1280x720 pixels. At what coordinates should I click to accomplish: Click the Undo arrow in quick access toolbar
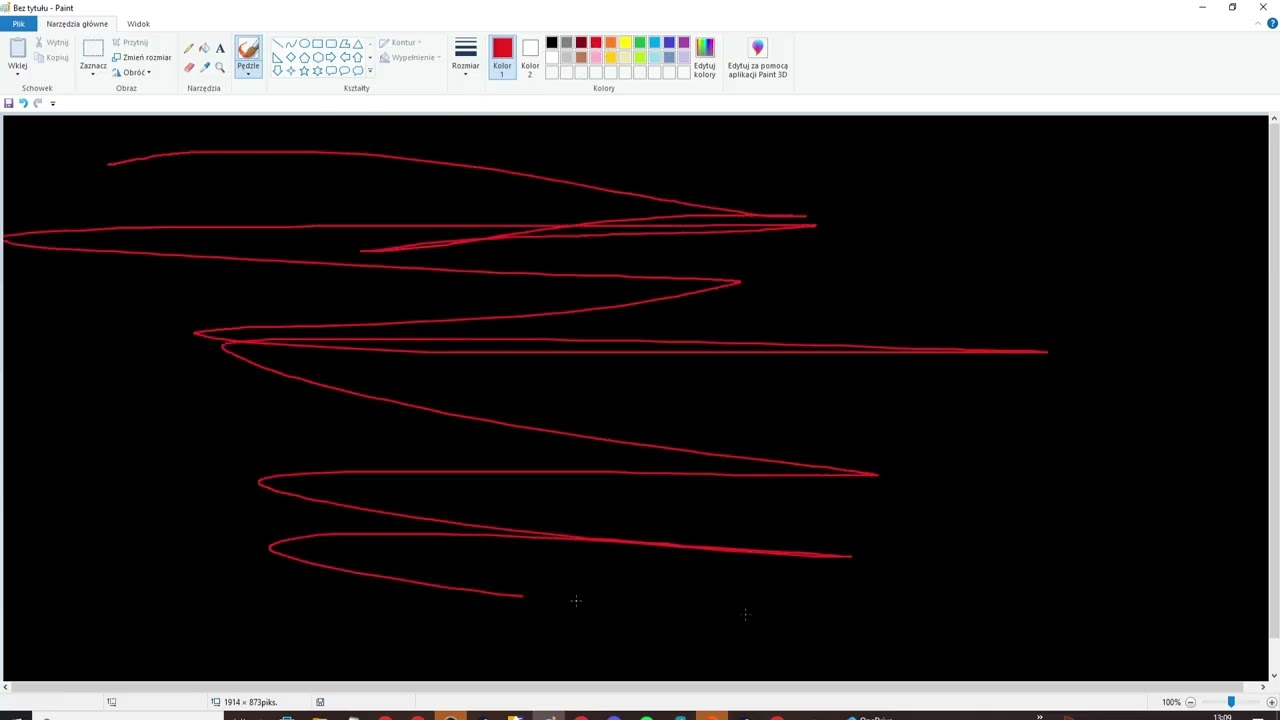pos(23,103)
